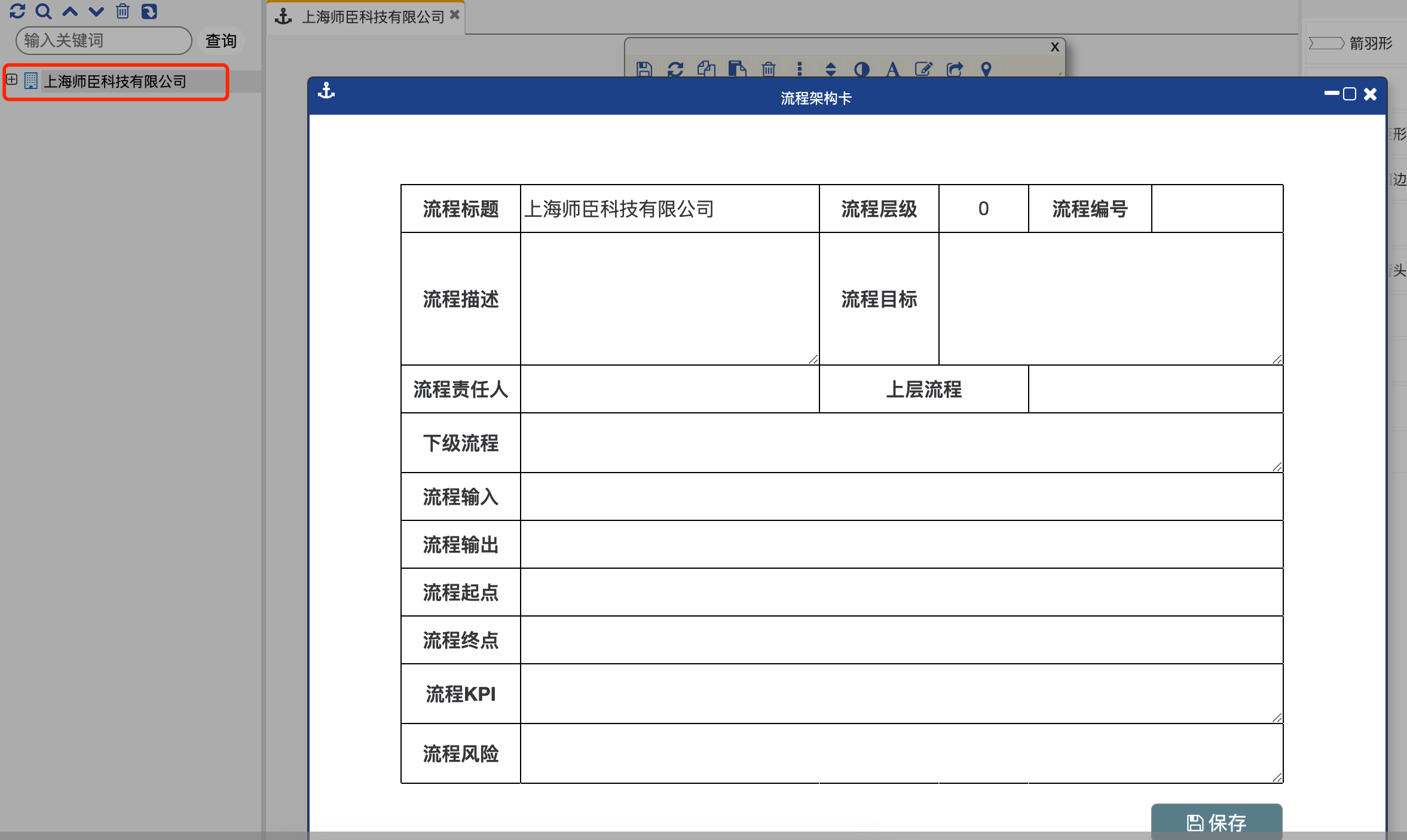Click the move-up chevron icon
1407x840 pixels.
70,11
